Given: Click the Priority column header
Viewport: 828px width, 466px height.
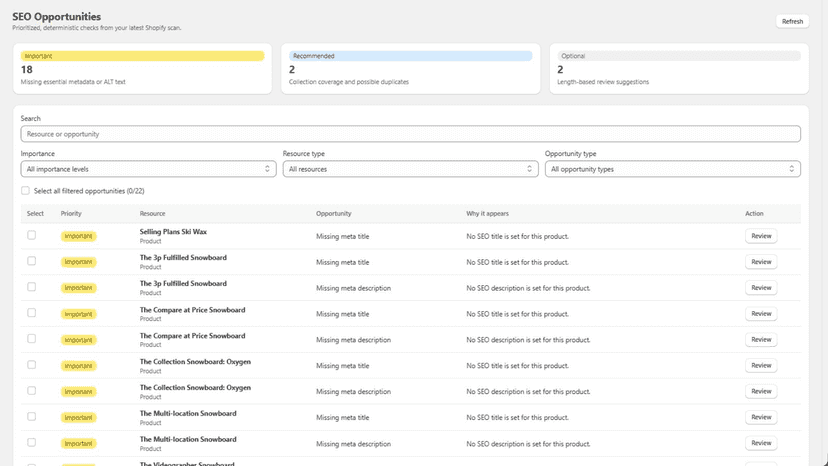Looking at the screenshot, I should pos(71,213).
